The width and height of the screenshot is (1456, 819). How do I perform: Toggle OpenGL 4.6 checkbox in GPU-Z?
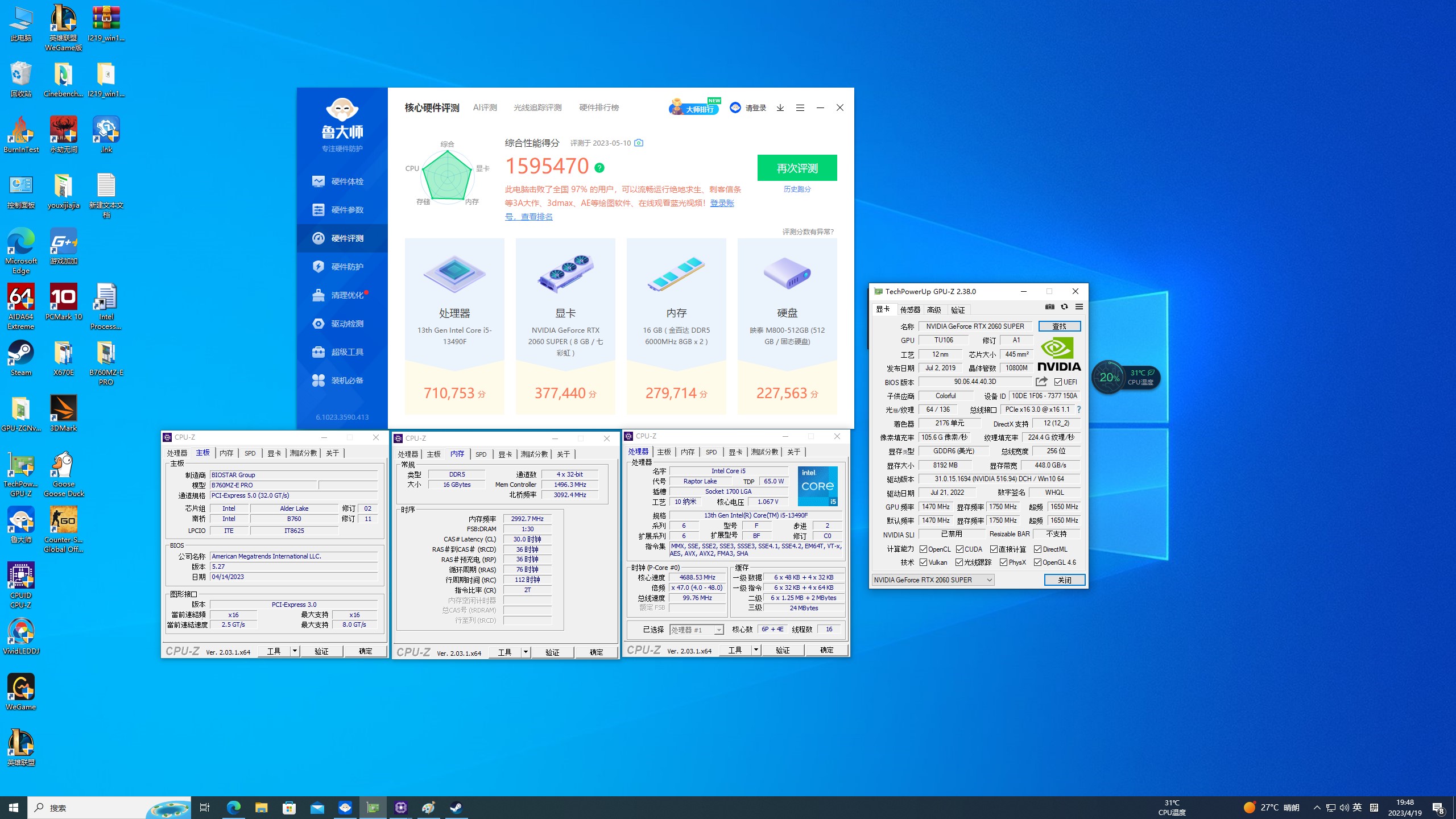pyautogui.click(x=1038, y=562)
